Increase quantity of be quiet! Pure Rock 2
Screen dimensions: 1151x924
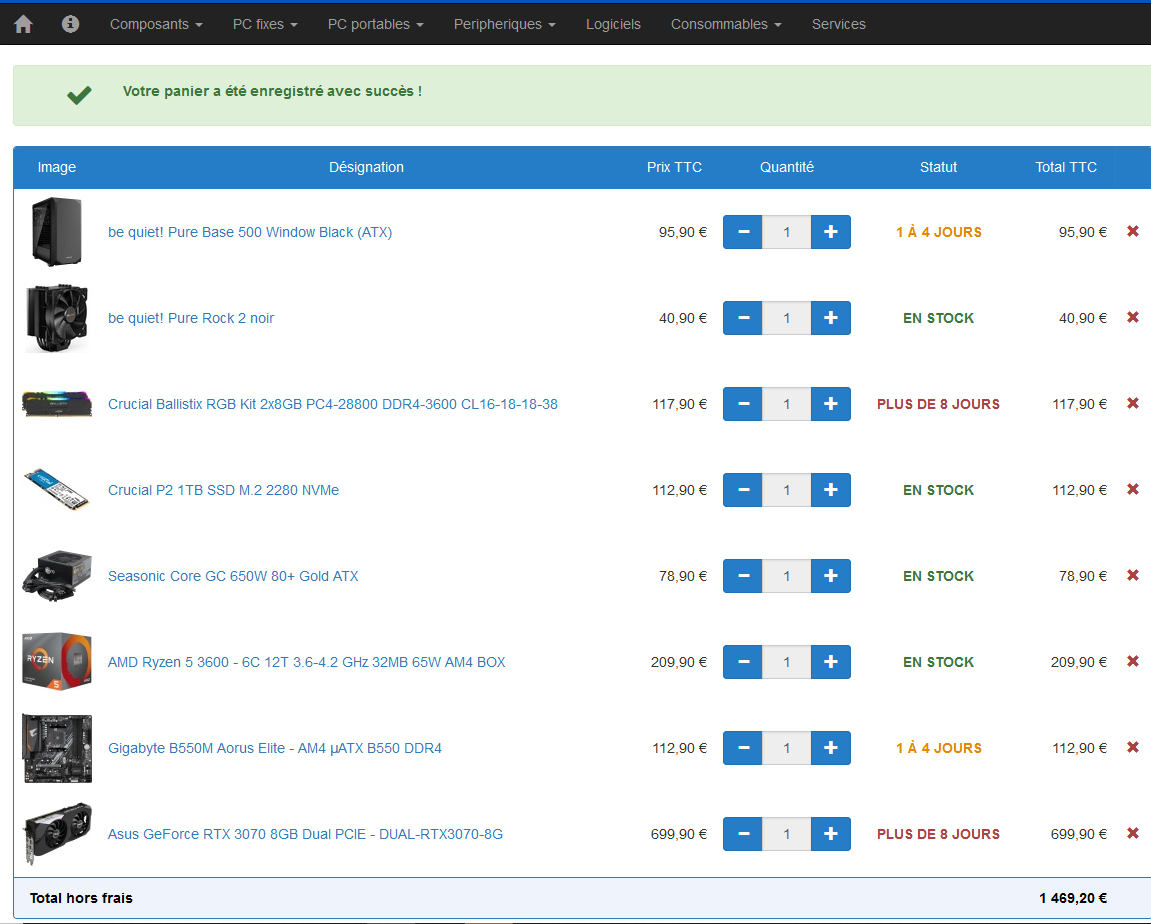[x=831, y=318]
